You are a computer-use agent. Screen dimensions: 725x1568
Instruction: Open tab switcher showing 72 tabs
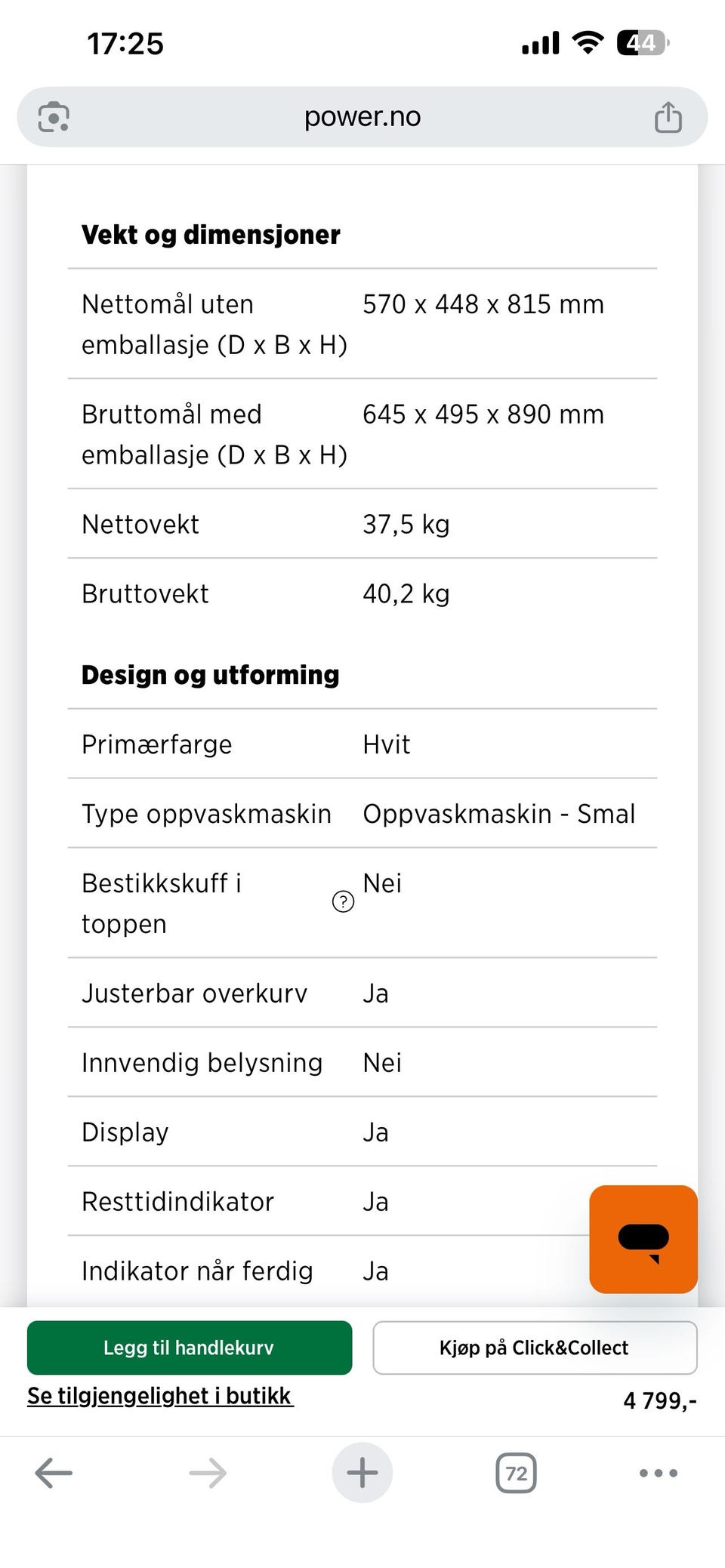(x=516, y=1473)
